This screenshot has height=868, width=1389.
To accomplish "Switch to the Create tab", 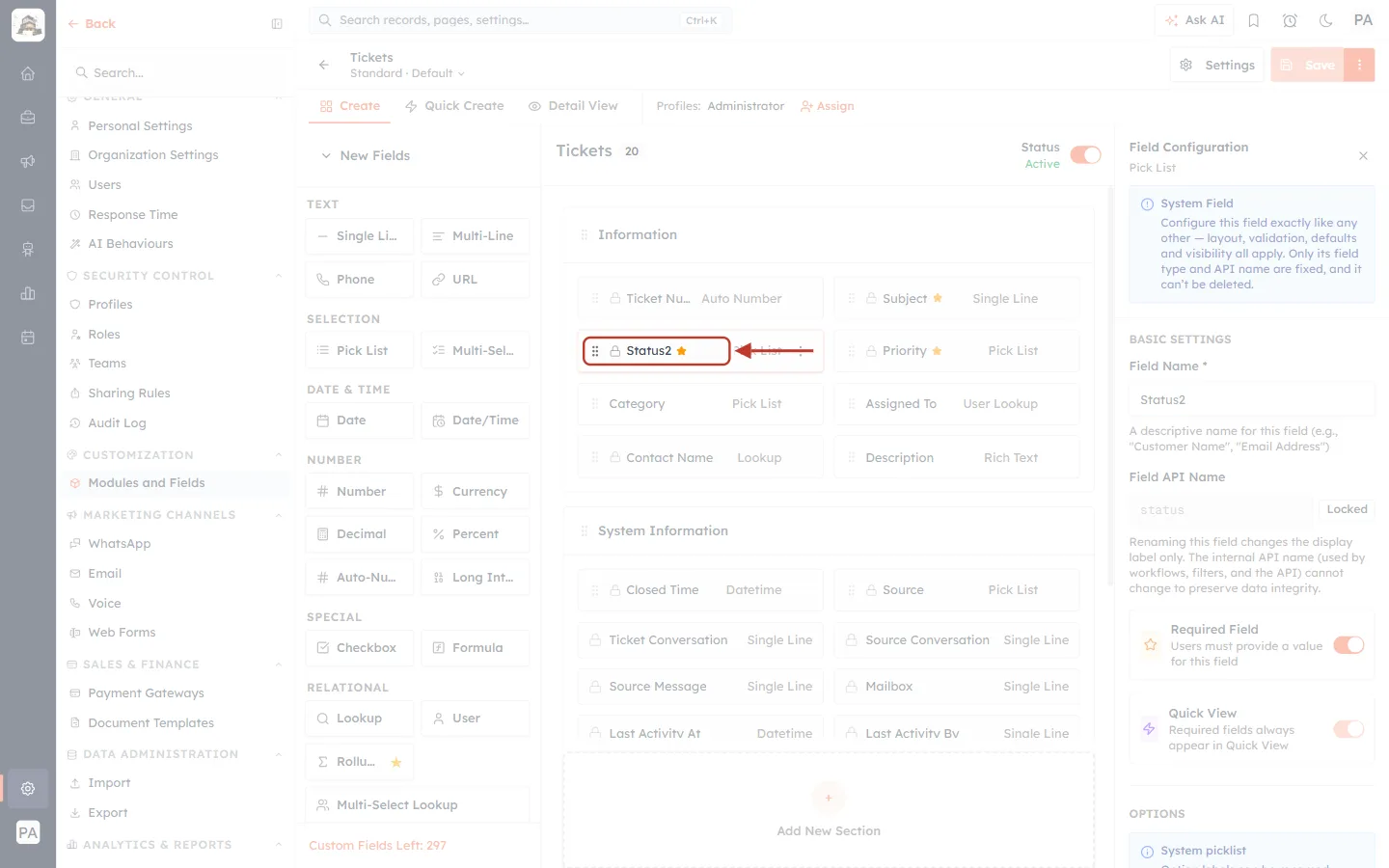I will pos(350,106).
